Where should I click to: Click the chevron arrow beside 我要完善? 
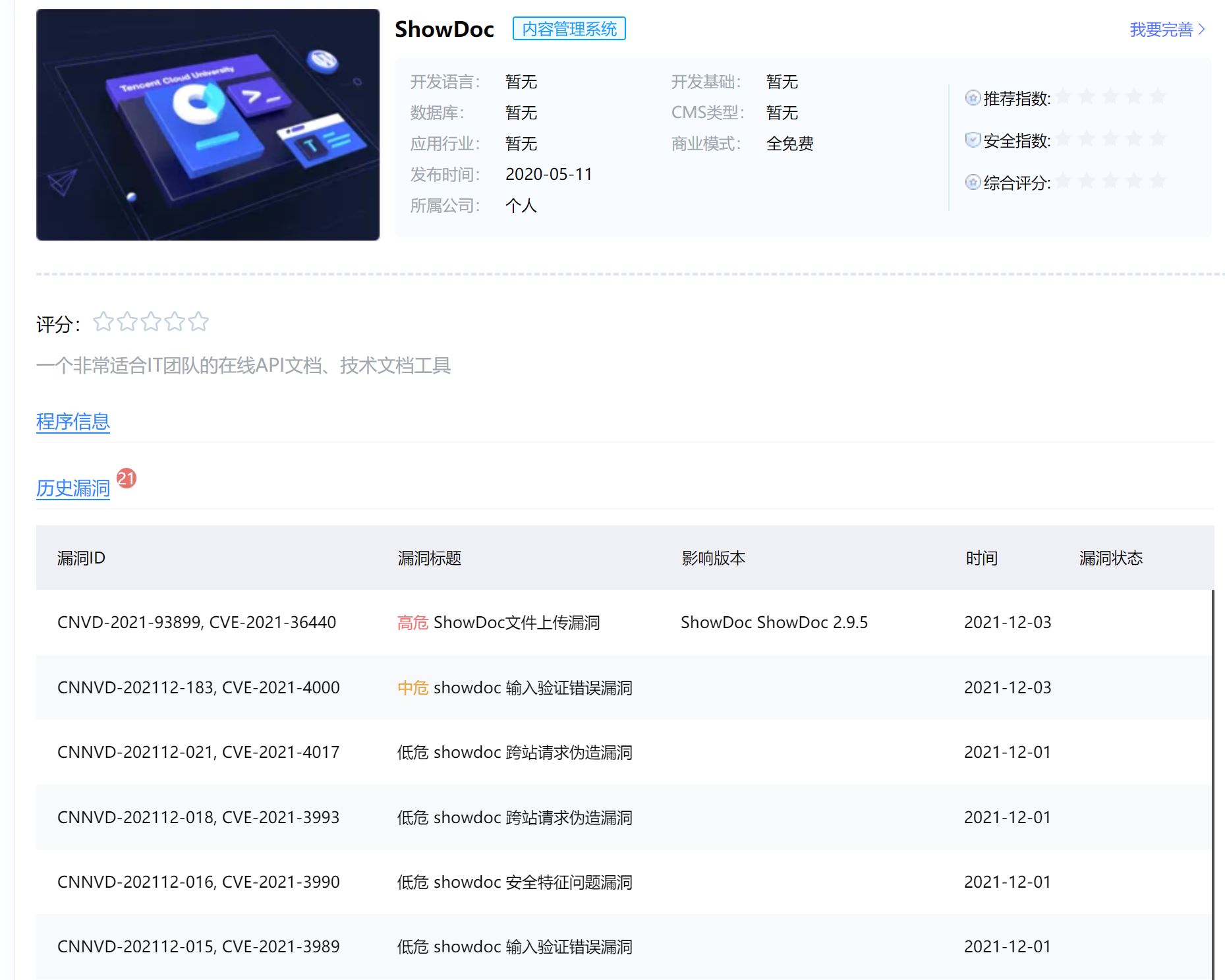(1202, 30)
